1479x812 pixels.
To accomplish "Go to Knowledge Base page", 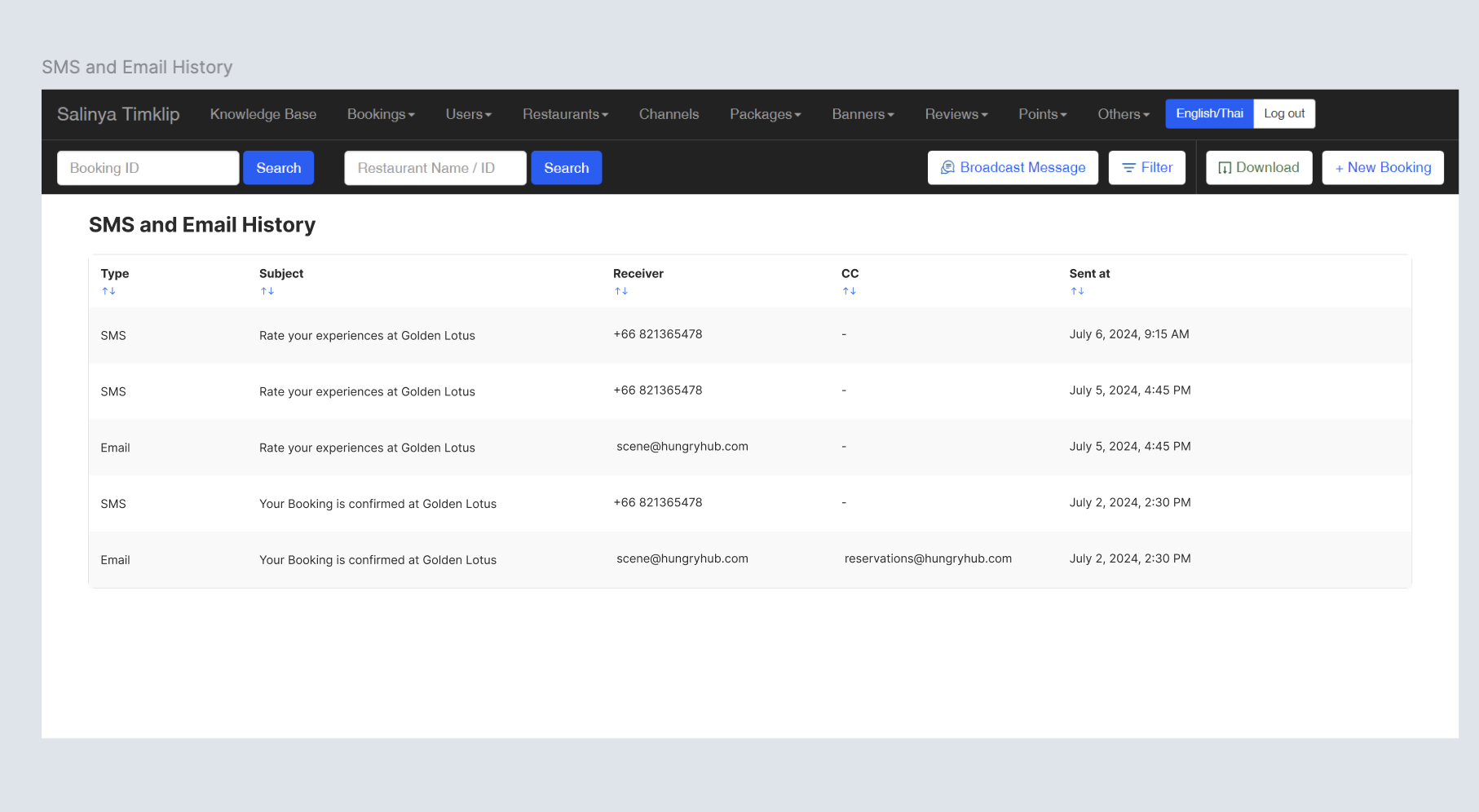I will (263, 114).
